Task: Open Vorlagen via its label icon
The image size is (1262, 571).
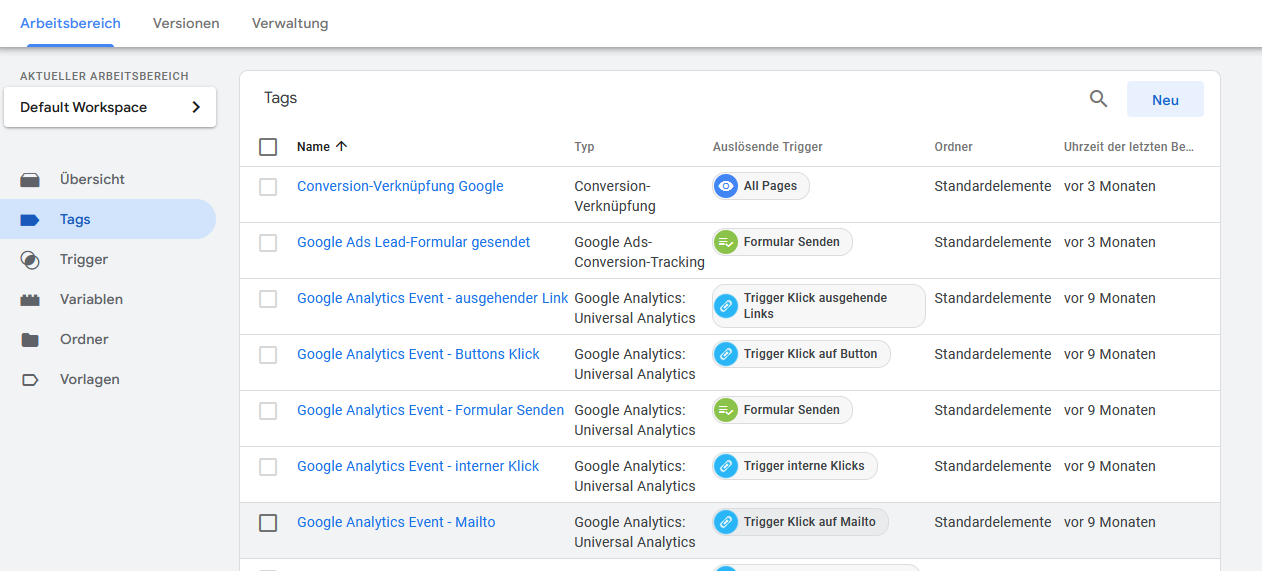Action: pos(30,380)
